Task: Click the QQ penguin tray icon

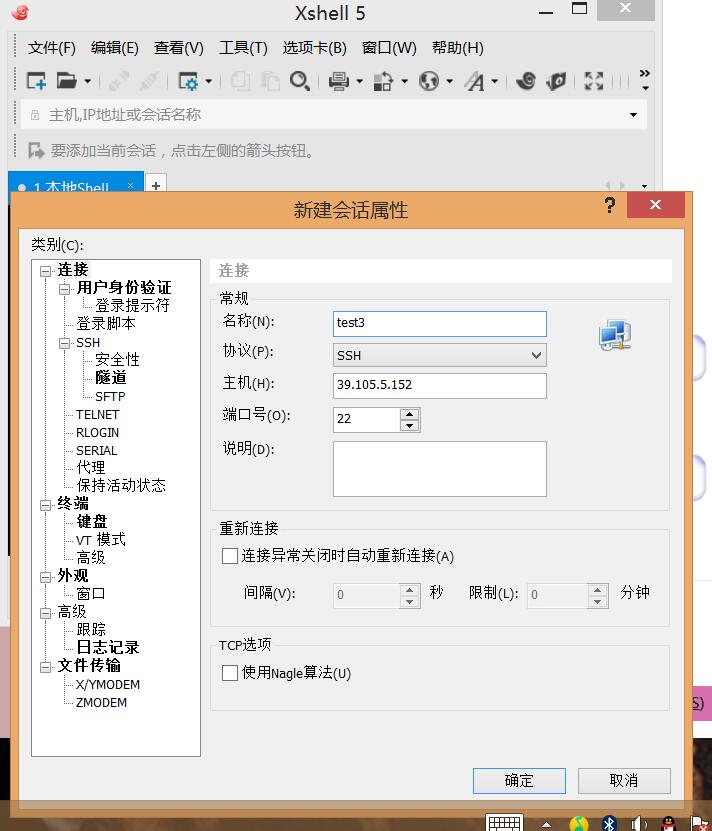Action: tap(669, 823)
